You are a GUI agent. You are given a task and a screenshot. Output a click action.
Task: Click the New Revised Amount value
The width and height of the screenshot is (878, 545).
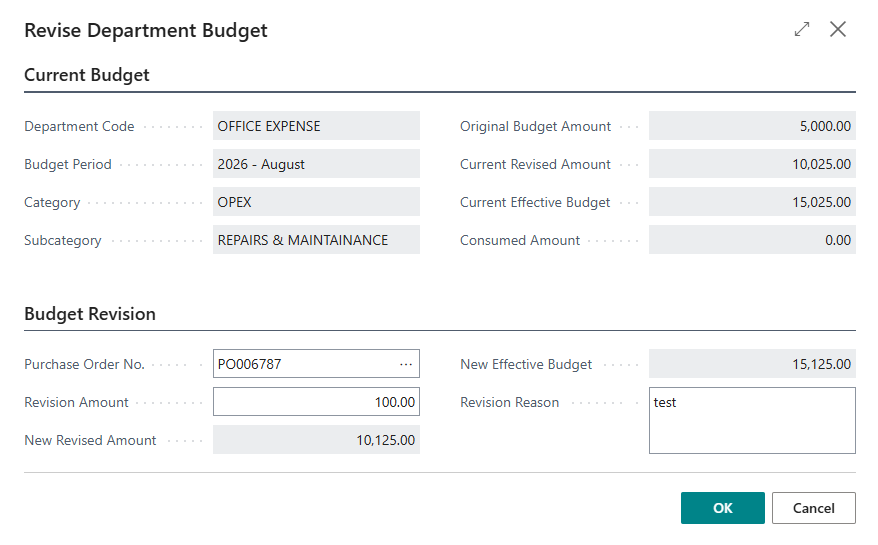[316, 440]
